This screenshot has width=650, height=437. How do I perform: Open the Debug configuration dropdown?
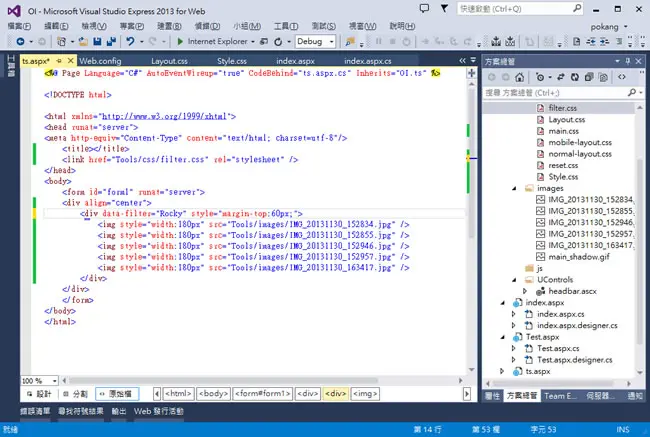click(x=315, y=41)
